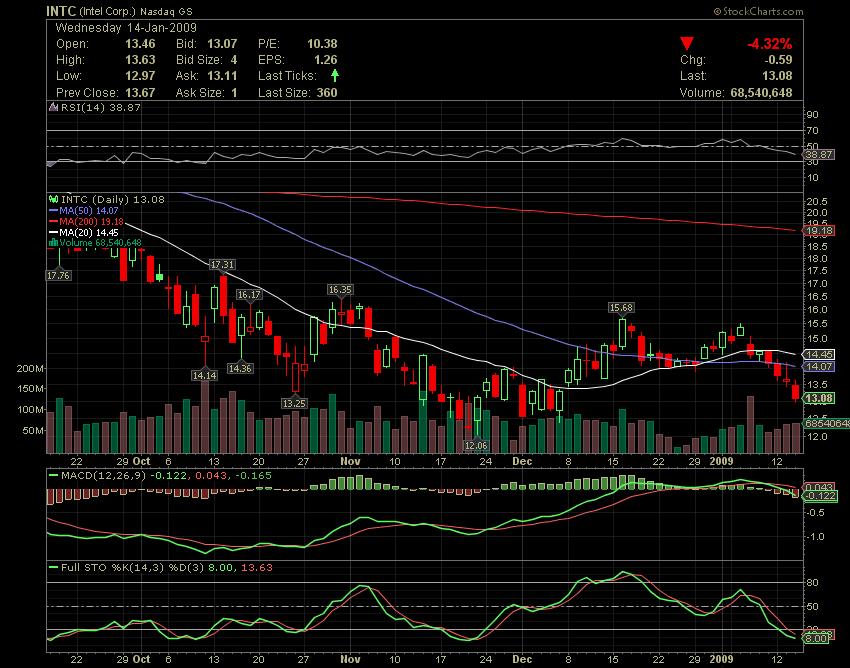Click the header Volume value 68,540,648
Screen dimensions: 850x668
pos(761,93)
